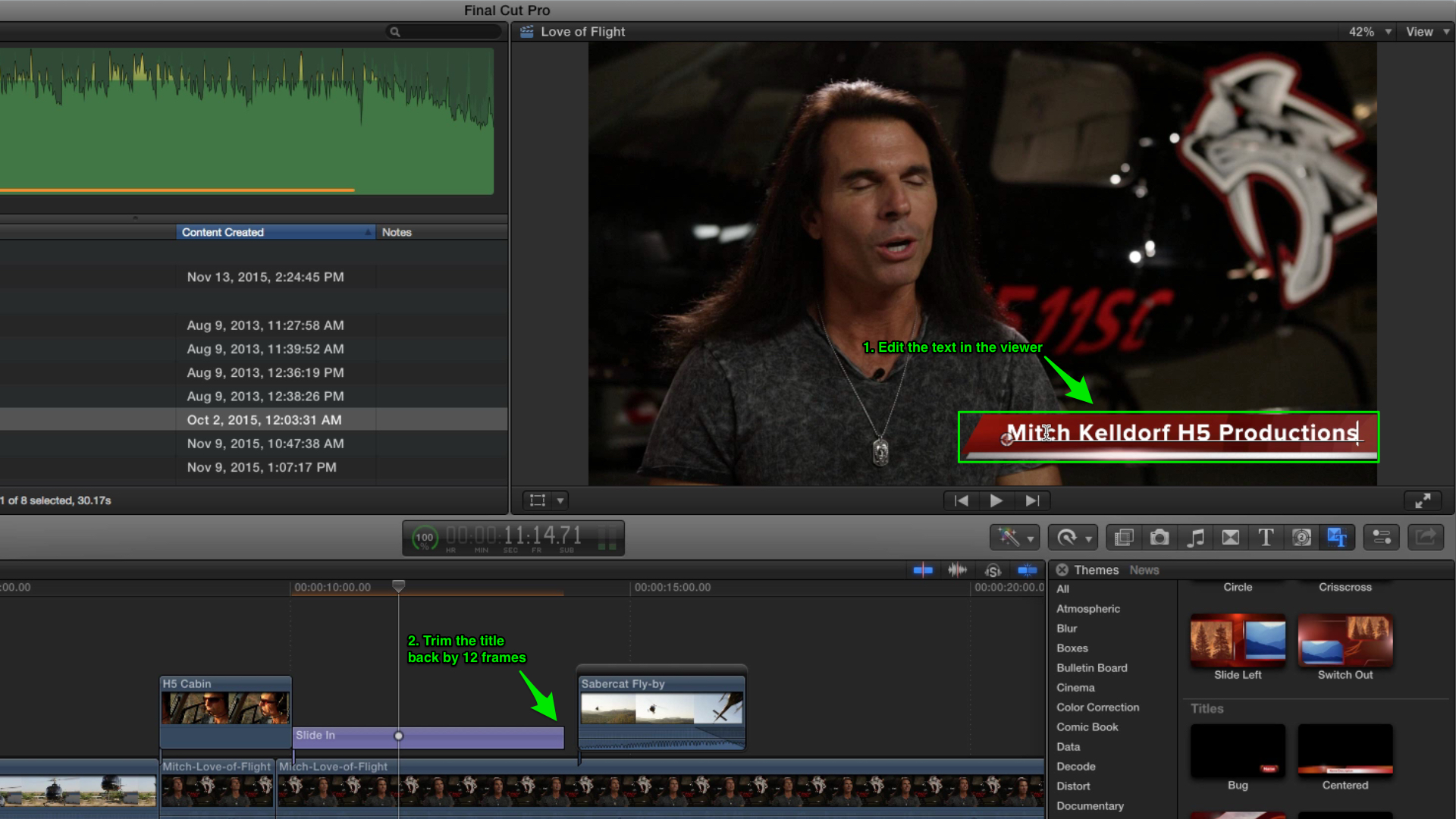
Task: Open the Generators browser
Action: (1301, 538)
